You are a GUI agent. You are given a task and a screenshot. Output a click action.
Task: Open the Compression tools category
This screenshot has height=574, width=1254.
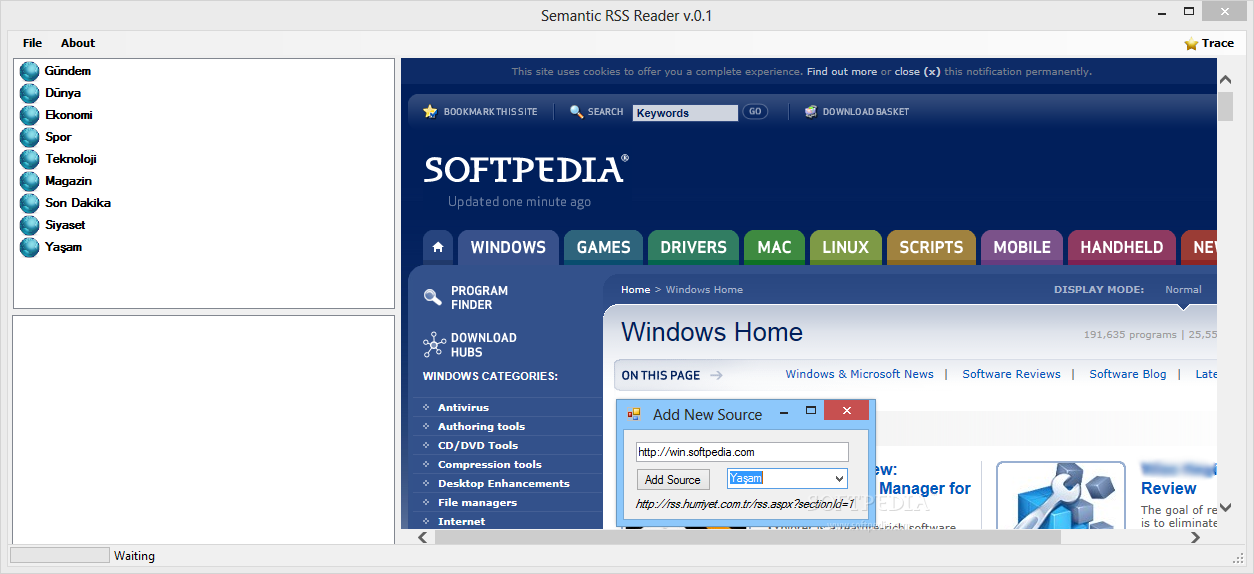(490, 465)
